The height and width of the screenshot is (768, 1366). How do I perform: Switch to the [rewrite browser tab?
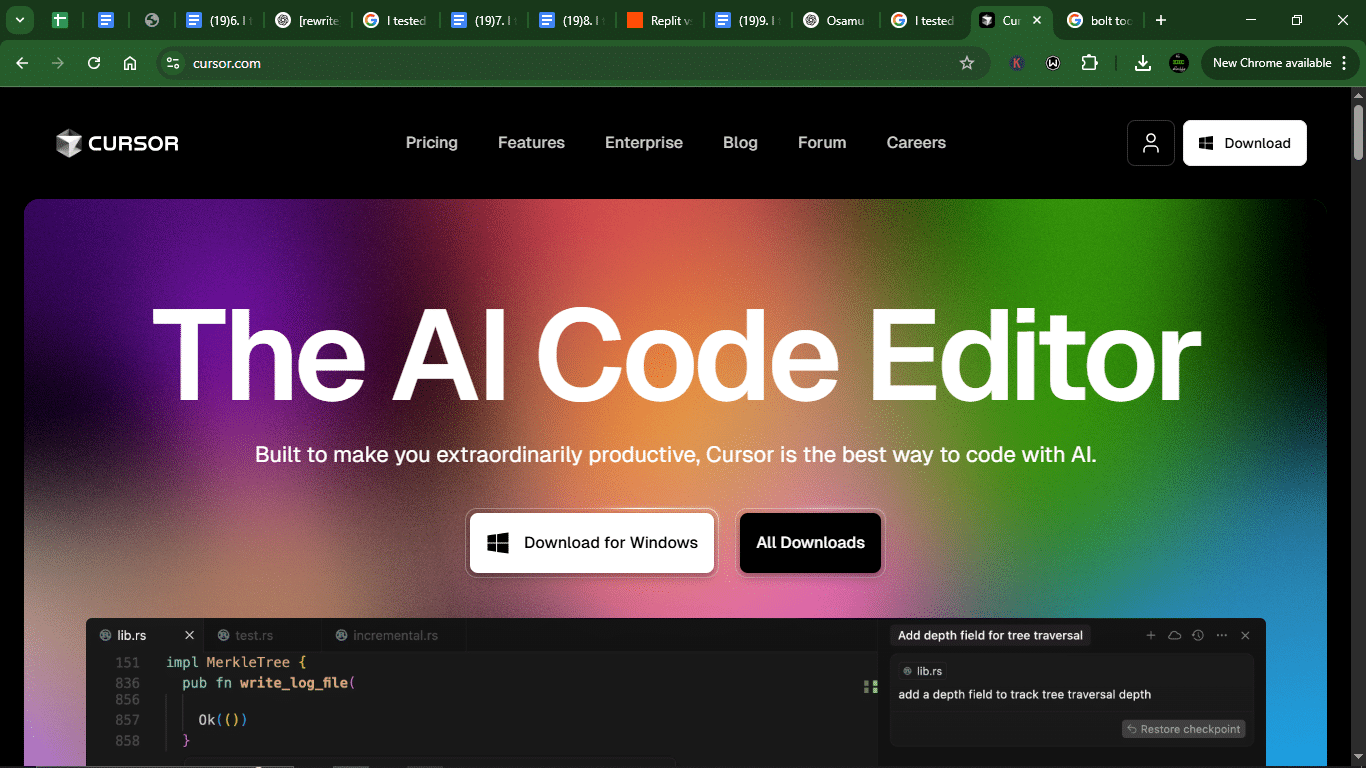click(306, 20)
